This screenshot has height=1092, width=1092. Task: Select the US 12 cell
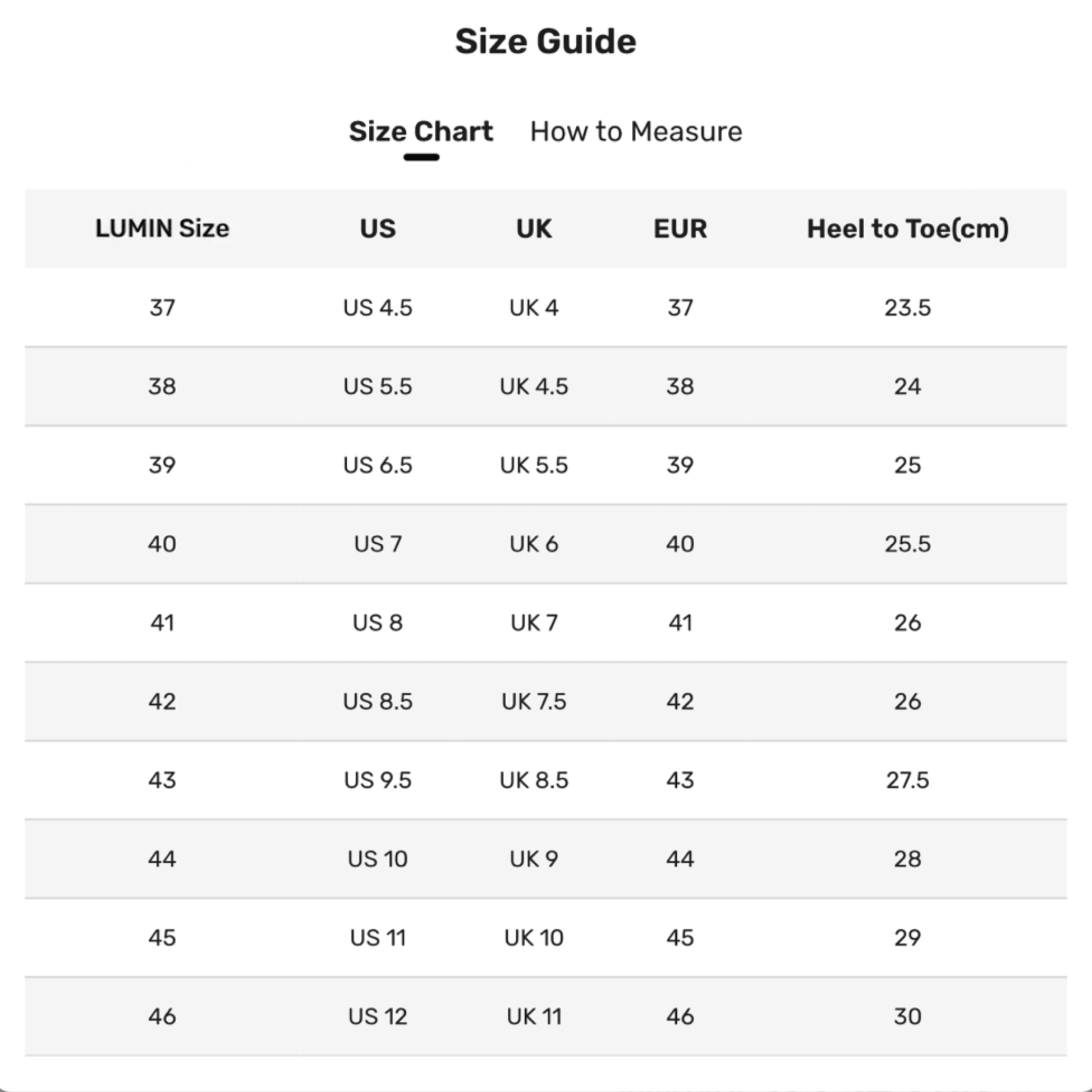(x=378, y=1017)
